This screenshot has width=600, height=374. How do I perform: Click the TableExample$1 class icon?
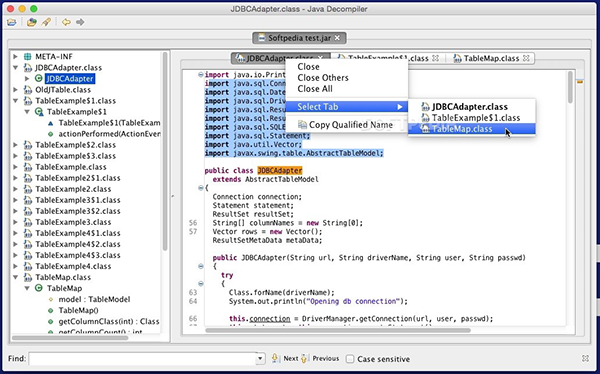coord(39,112)
